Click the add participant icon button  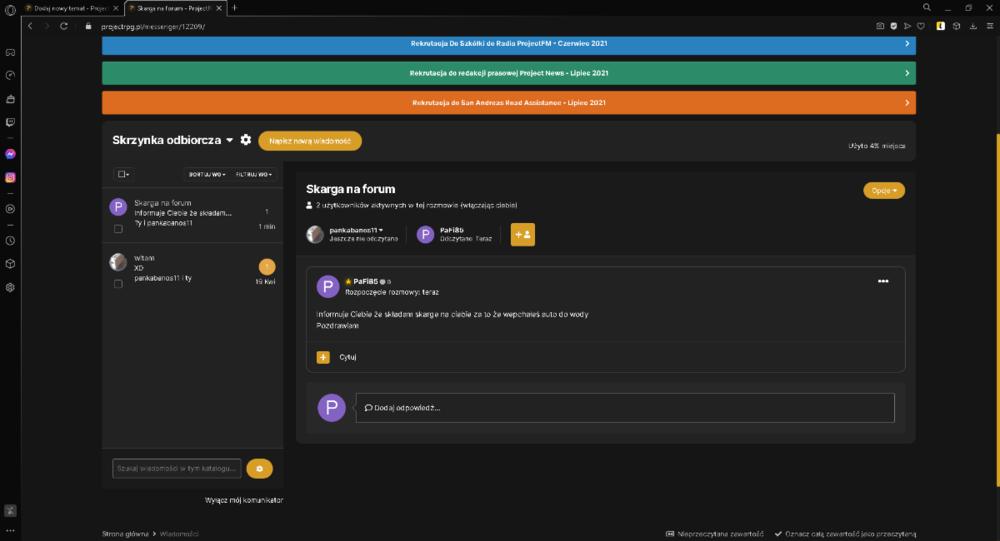coord(522,234)
